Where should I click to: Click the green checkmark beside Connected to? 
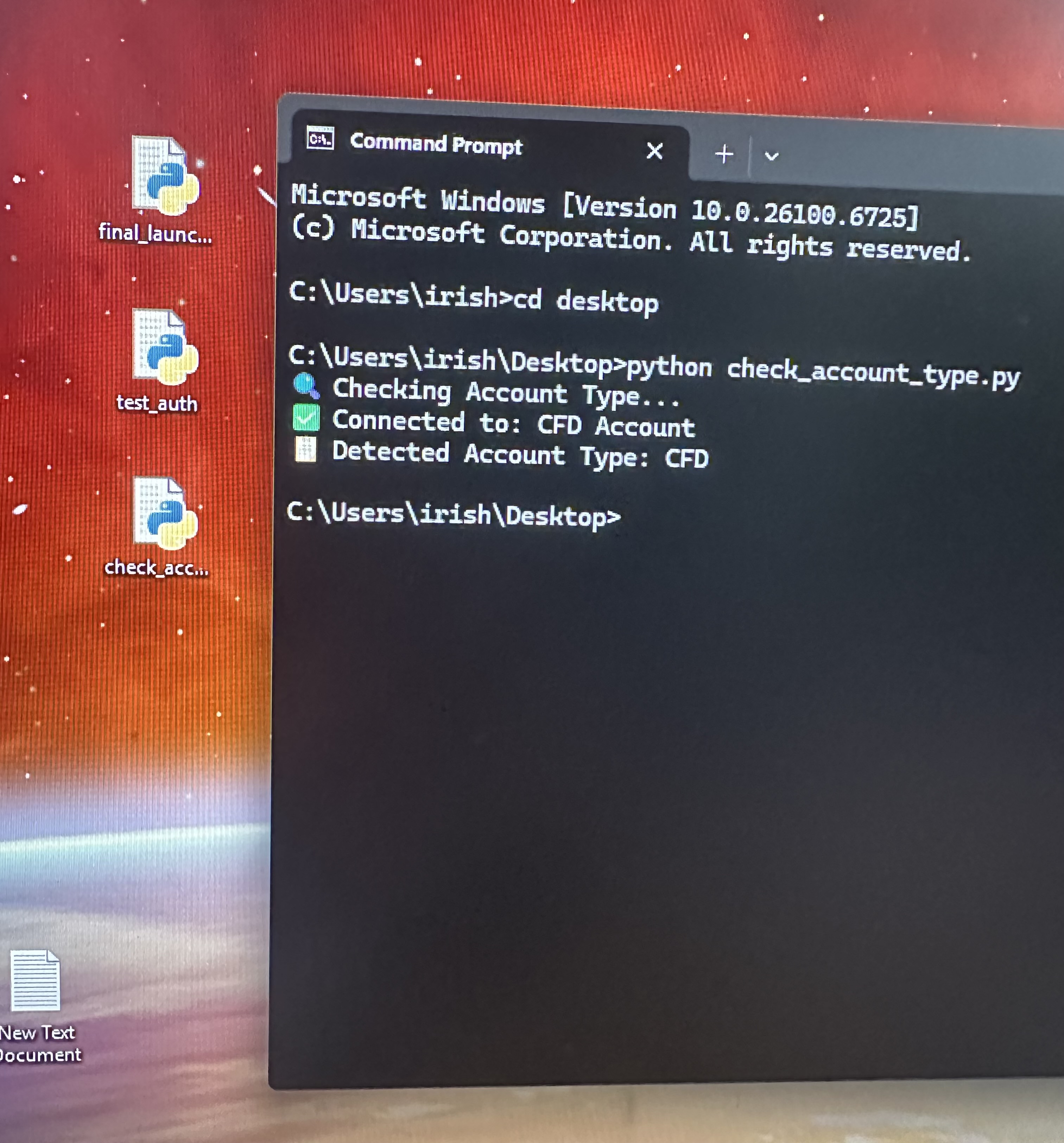[306, 418]
